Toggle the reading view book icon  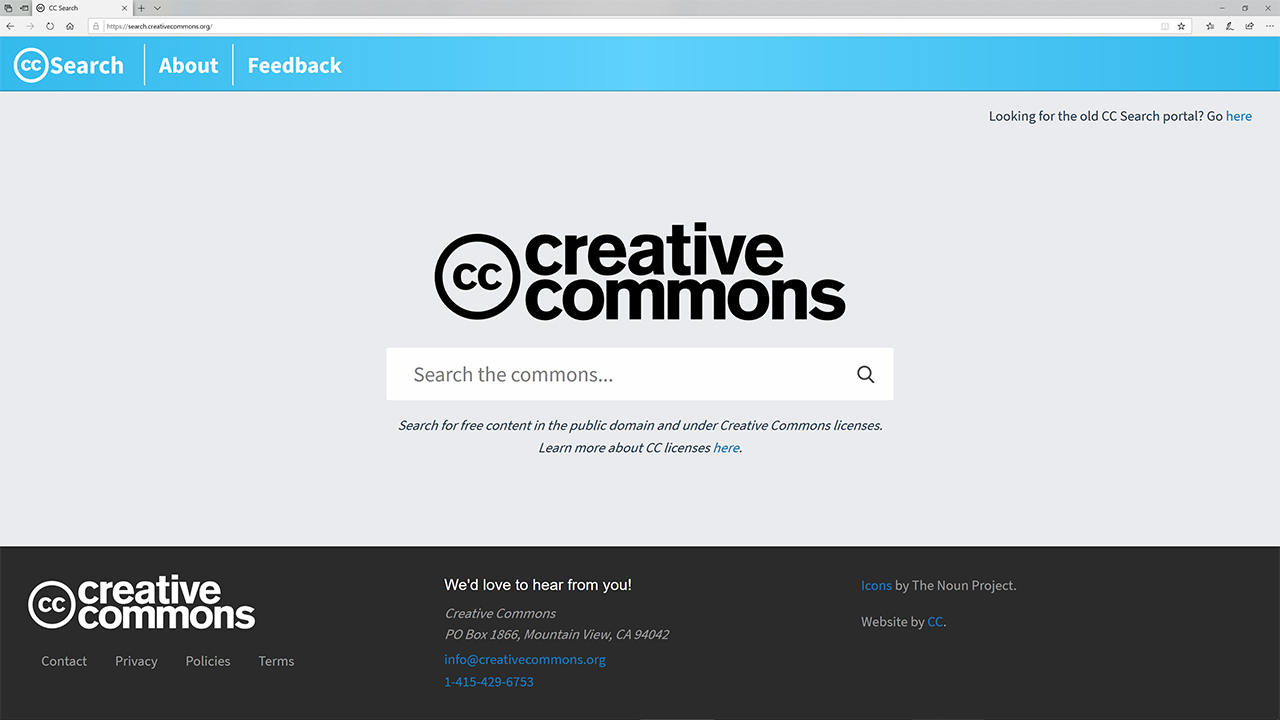pyautogui.click(x=1165, y=26)
